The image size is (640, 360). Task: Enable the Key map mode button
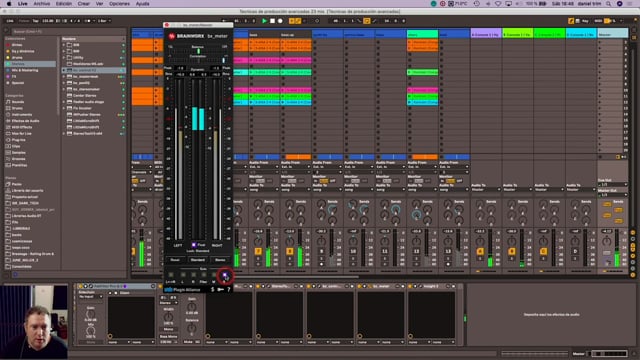[585, 21]
